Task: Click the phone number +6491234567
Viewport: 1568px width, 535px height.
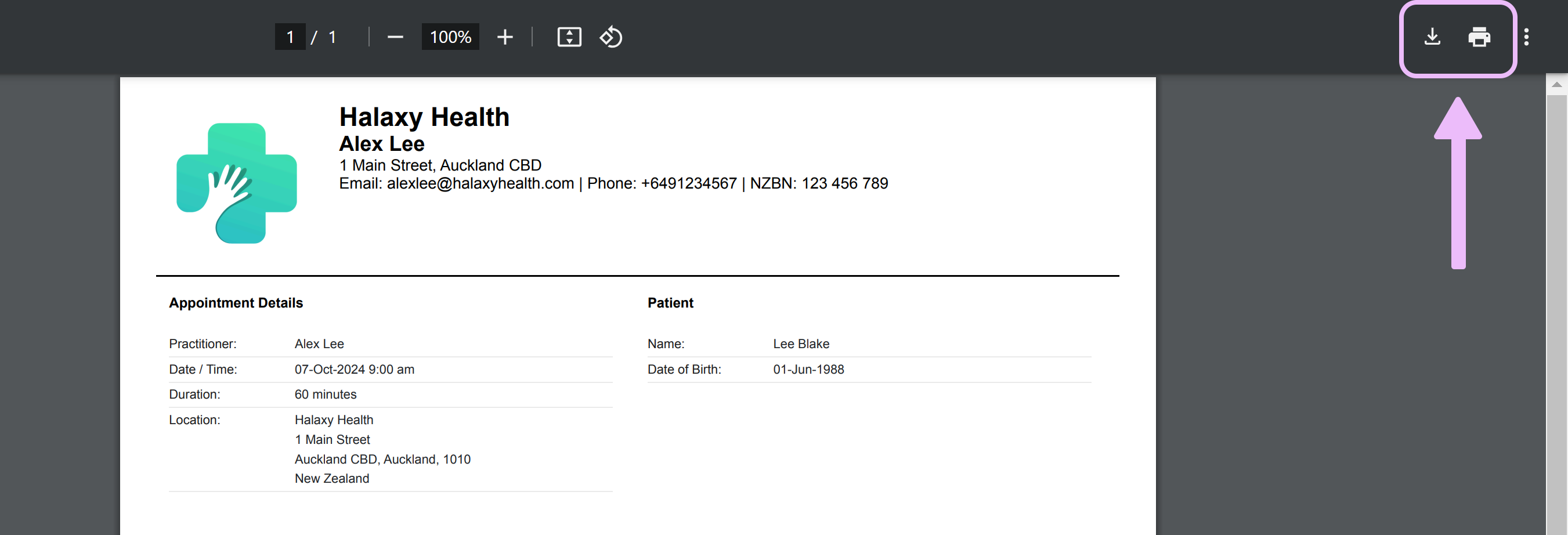Action: (688, 183)
